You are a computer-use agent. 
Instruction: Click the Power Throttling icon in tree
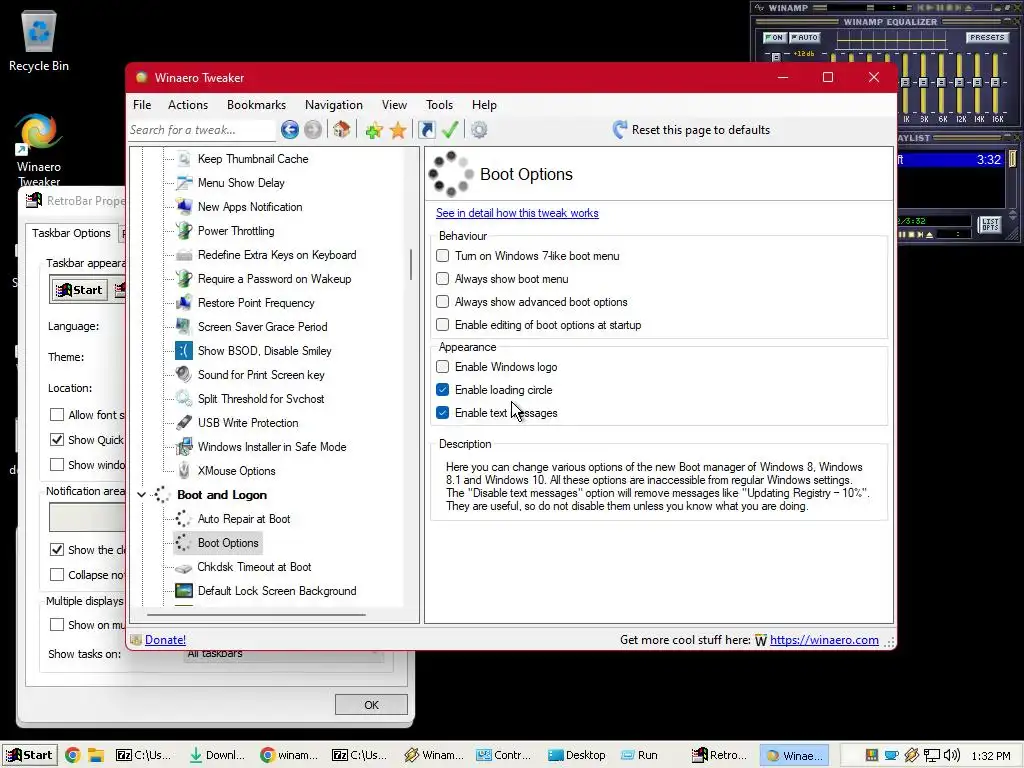click(184, 231)
